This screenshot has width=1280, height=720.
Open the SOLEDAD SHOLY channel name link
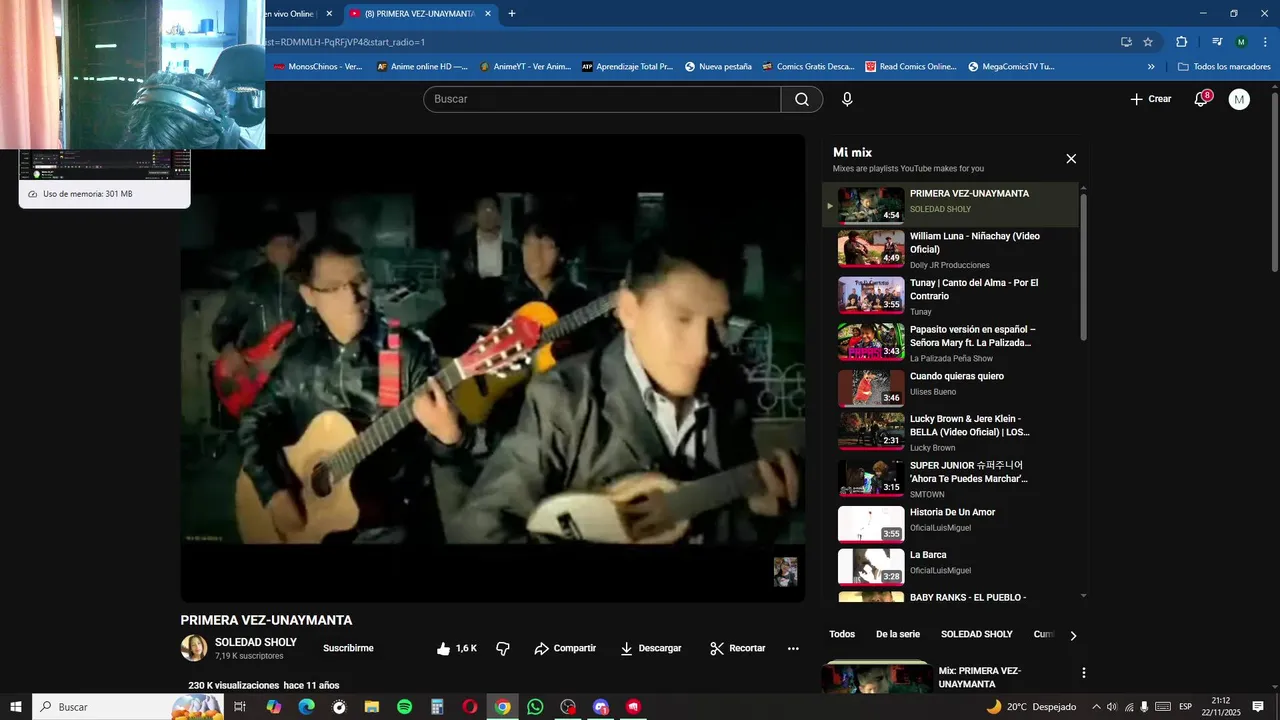(256, 642)
